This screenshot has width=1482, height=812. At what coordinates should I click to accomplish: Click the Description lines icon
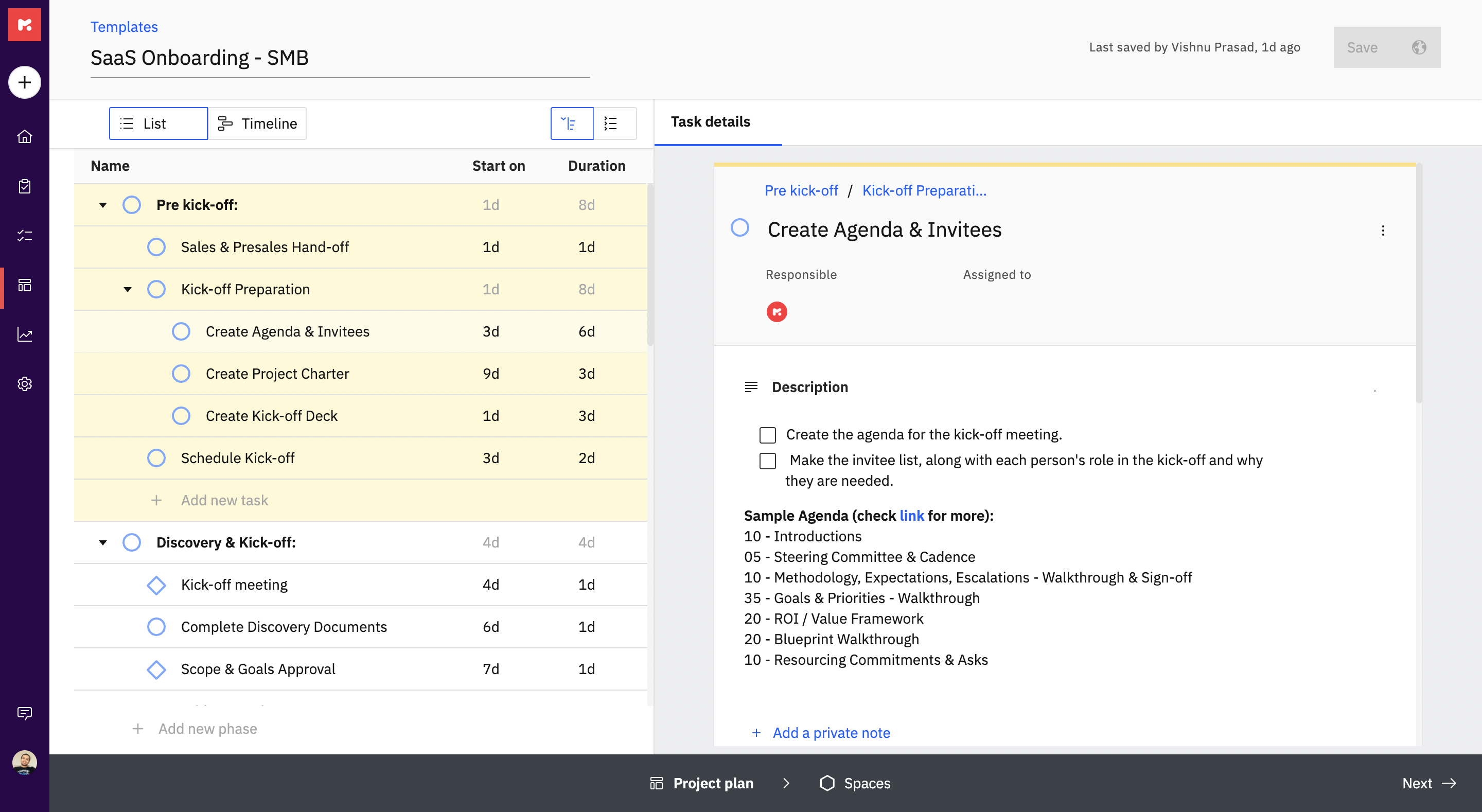pyautogui.click(x=751, y=387)
